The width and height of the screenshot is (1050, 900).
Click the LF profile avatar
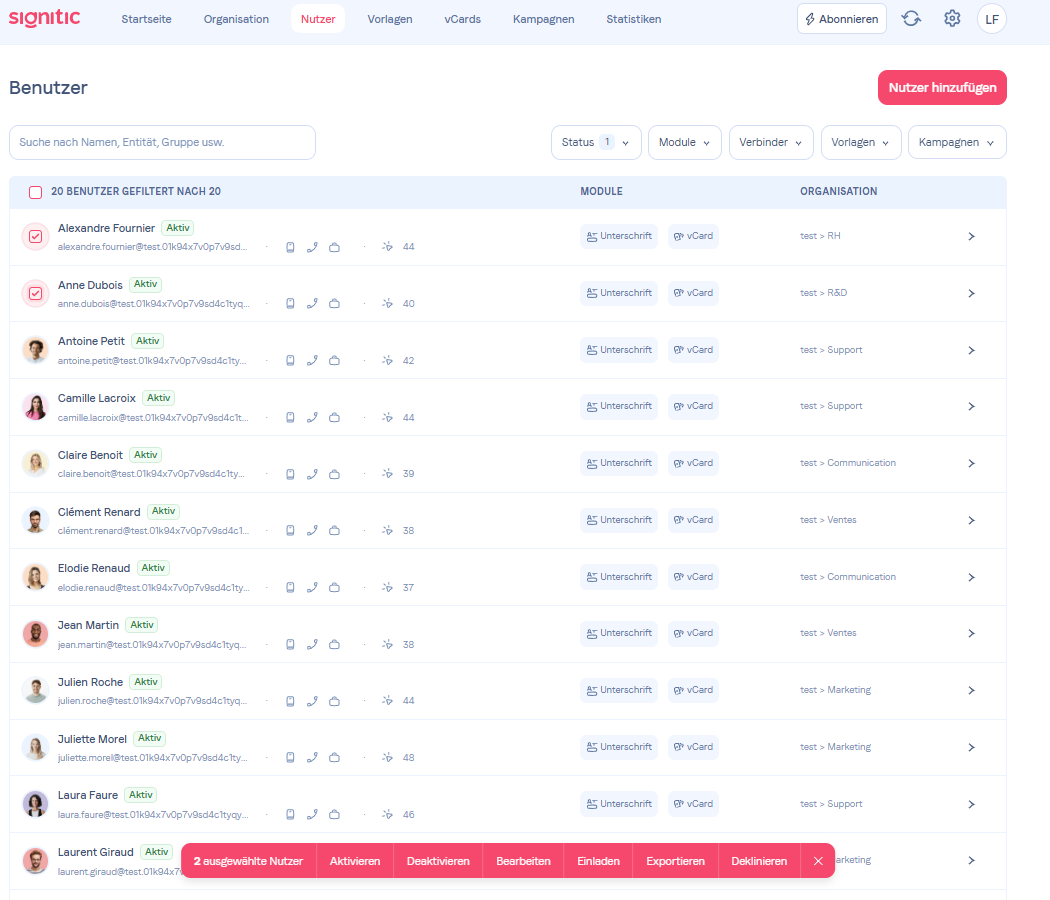[991, 18]
